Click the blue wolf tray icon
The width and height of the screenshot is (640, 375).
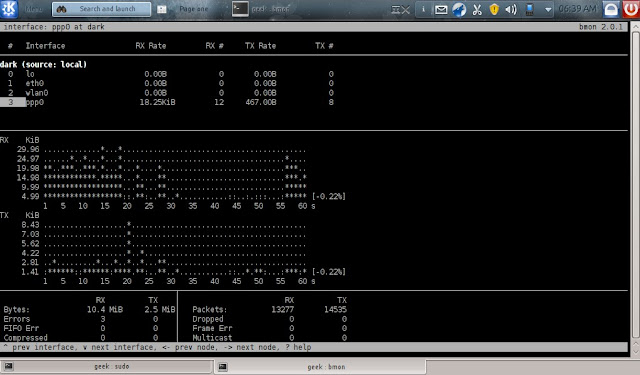459,9
